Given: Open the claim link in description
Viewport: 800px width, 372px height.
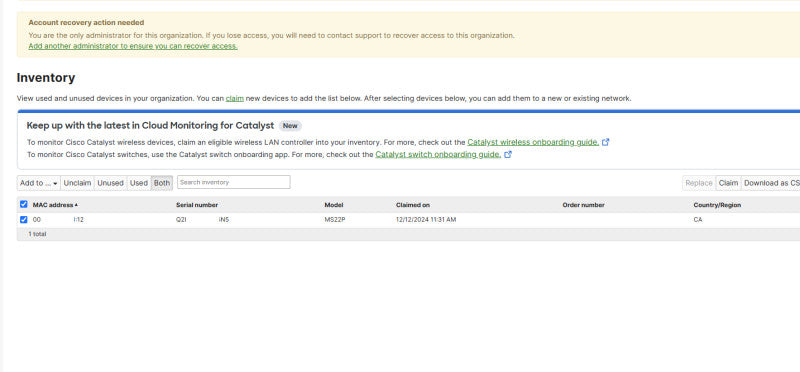Looking at the screenshot, I should [235, 98].
